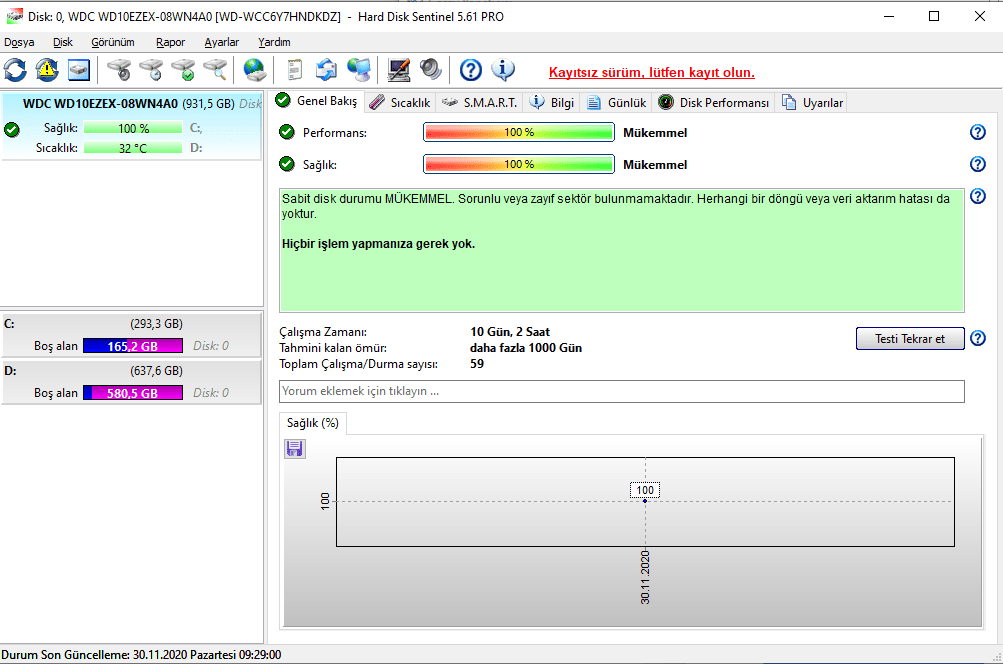Click the left panel Sıcaklık 32 °C bar
This screenshot has width=1003, height=664.
coord(133,148)
